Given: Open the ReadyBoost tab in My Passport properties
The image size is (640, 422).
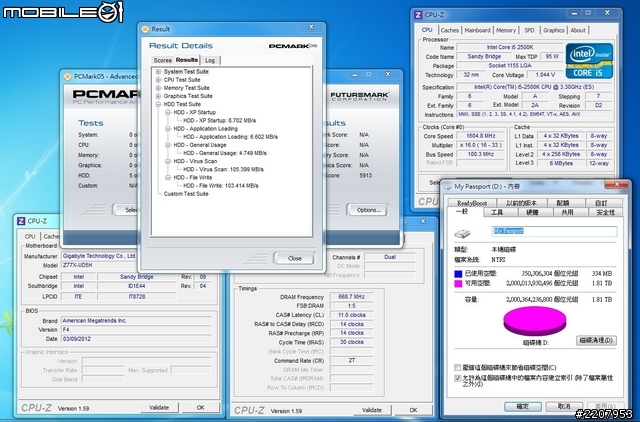Looking at the screenshot, I should point(472,203).
